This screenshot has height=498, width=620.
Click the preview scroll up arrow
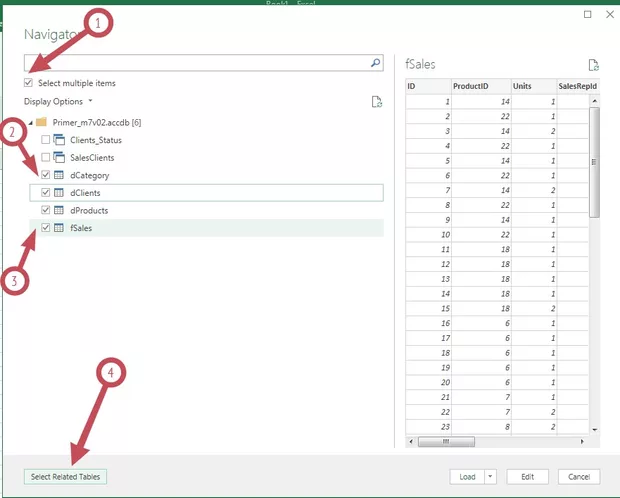click(x=594, y=101)
